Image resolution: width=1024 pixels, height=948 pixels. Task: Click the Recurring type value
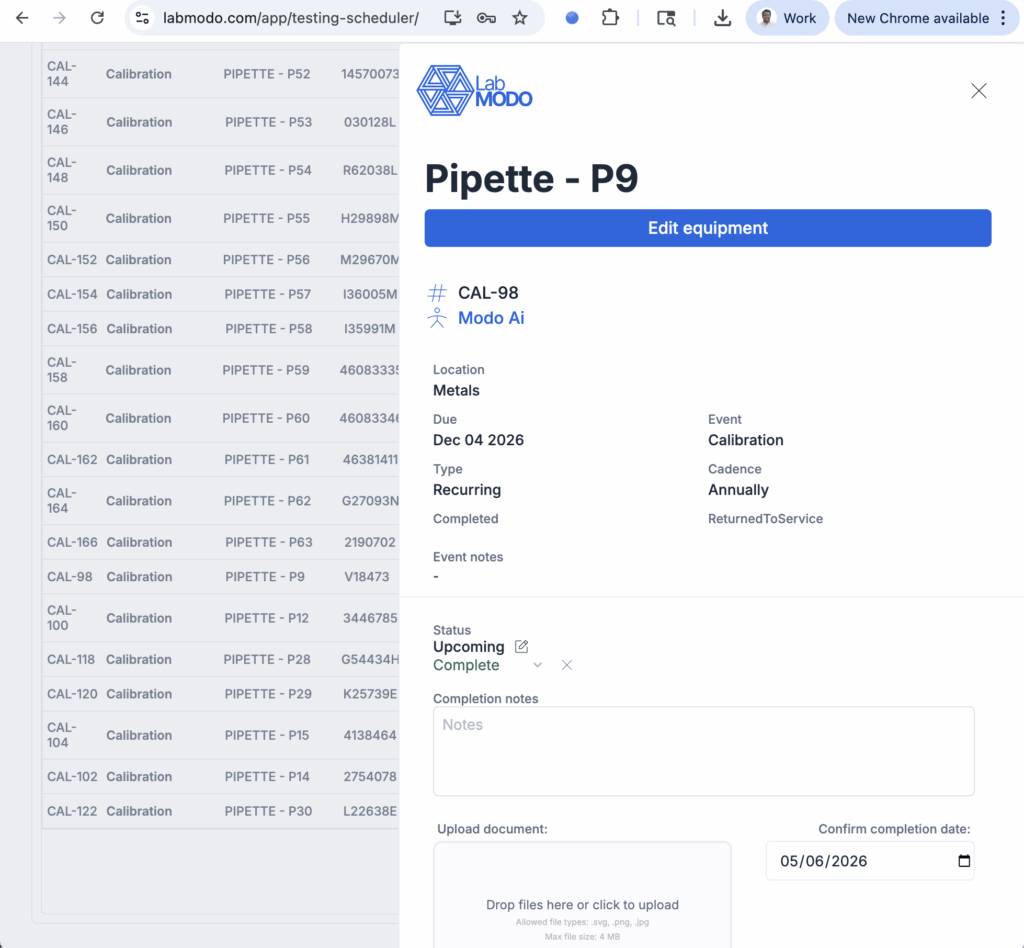coord(467,490)
